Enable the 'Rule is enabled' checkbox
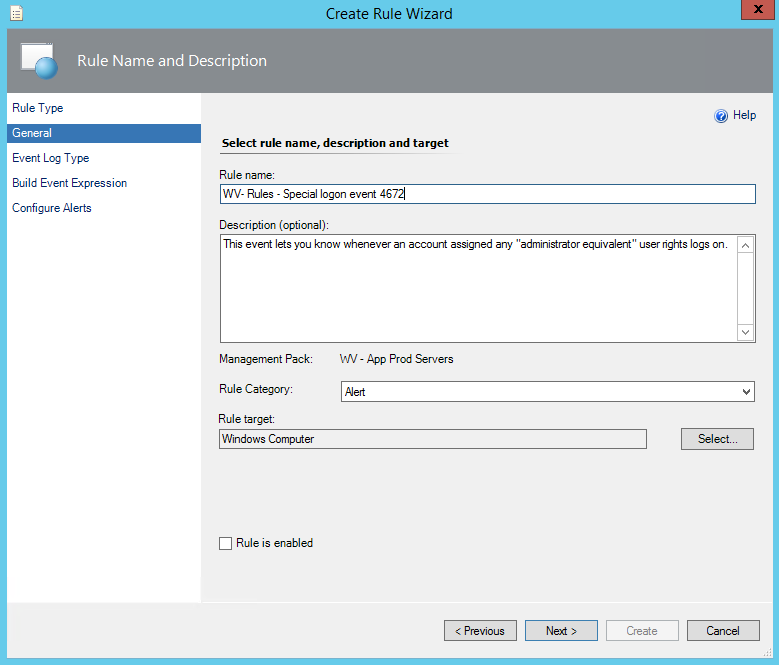Screen dimensions: 779x665 pyautogui.click(x=225, y=543)
